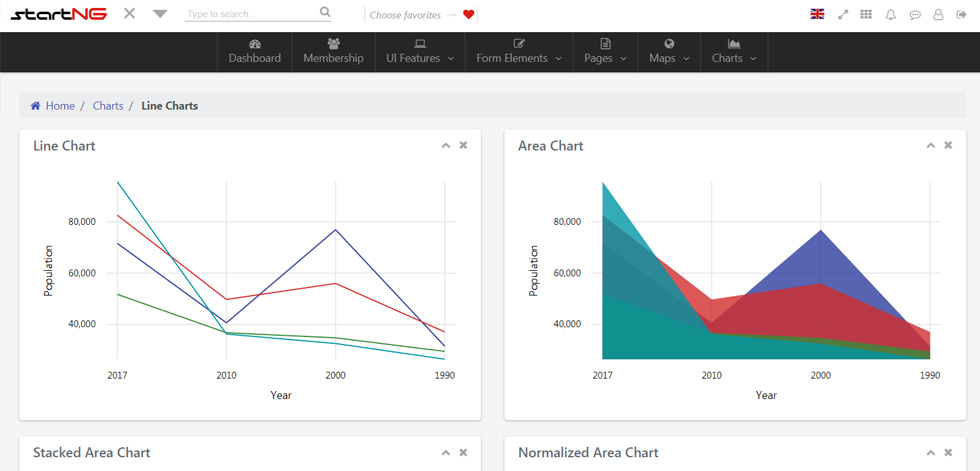The height and width of the screenshot is (471, 980).
Task: Click the home icon in breadcrumb
Action: [36, 106]
